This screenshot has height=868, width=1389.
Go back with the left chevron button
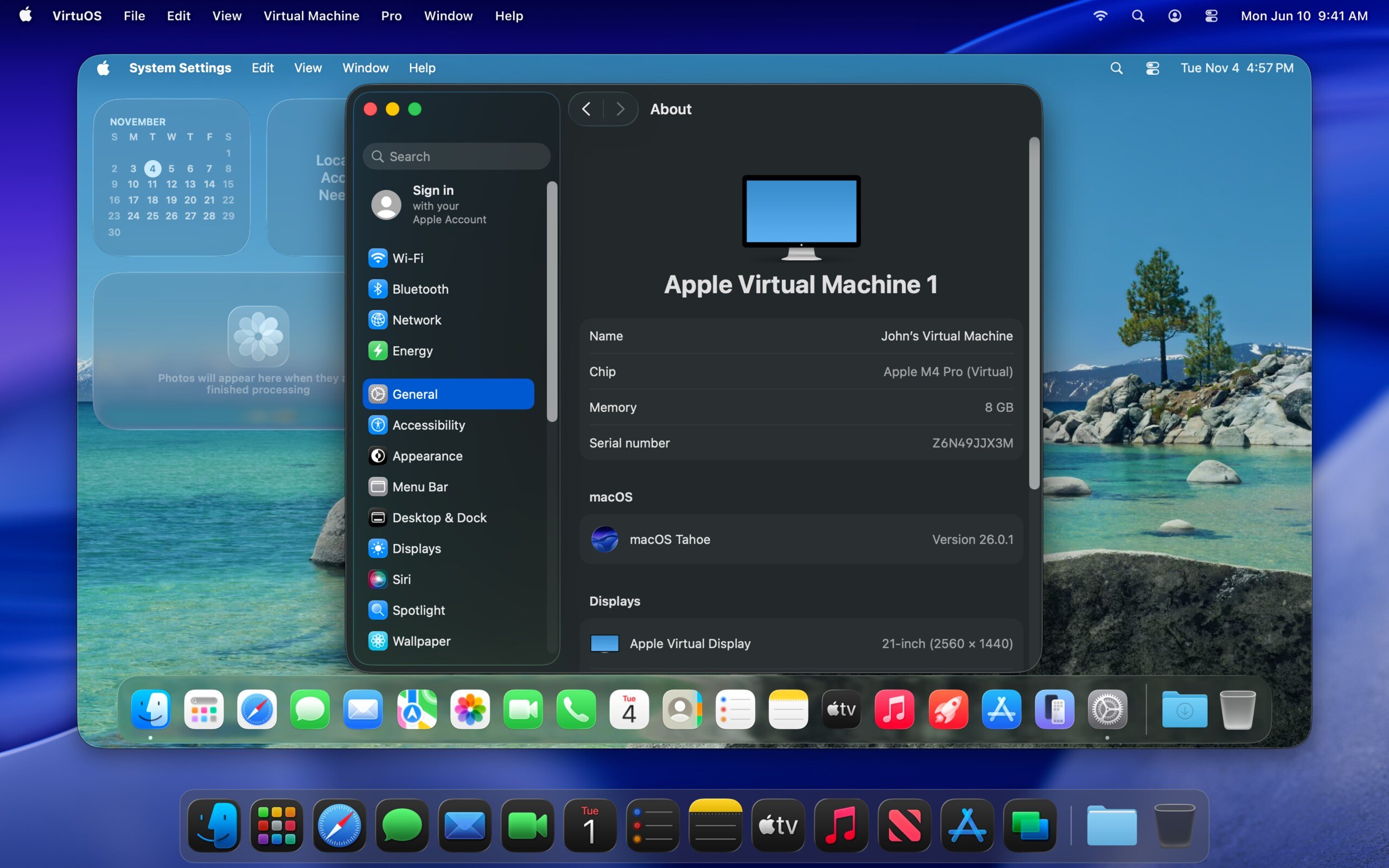click(x=586, y=109)
